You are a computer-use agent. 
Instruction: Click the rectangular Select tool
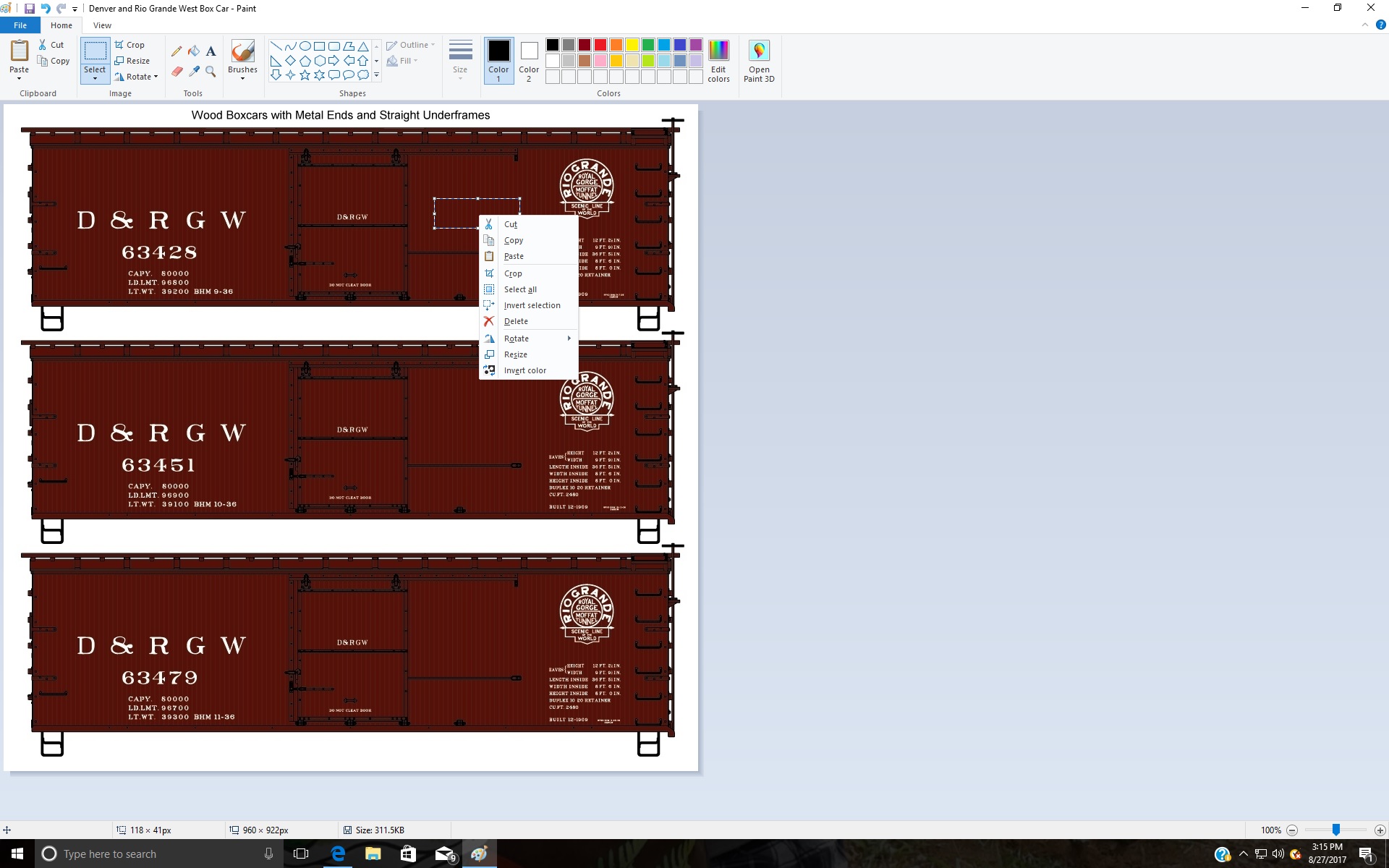95,51
